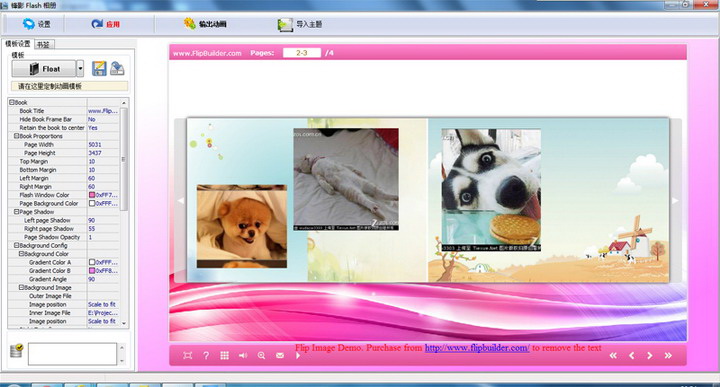Collapse the Book tree node
The width and height of the screenshot is (720, 387).
pyautogui.click(x=12, y=102)
